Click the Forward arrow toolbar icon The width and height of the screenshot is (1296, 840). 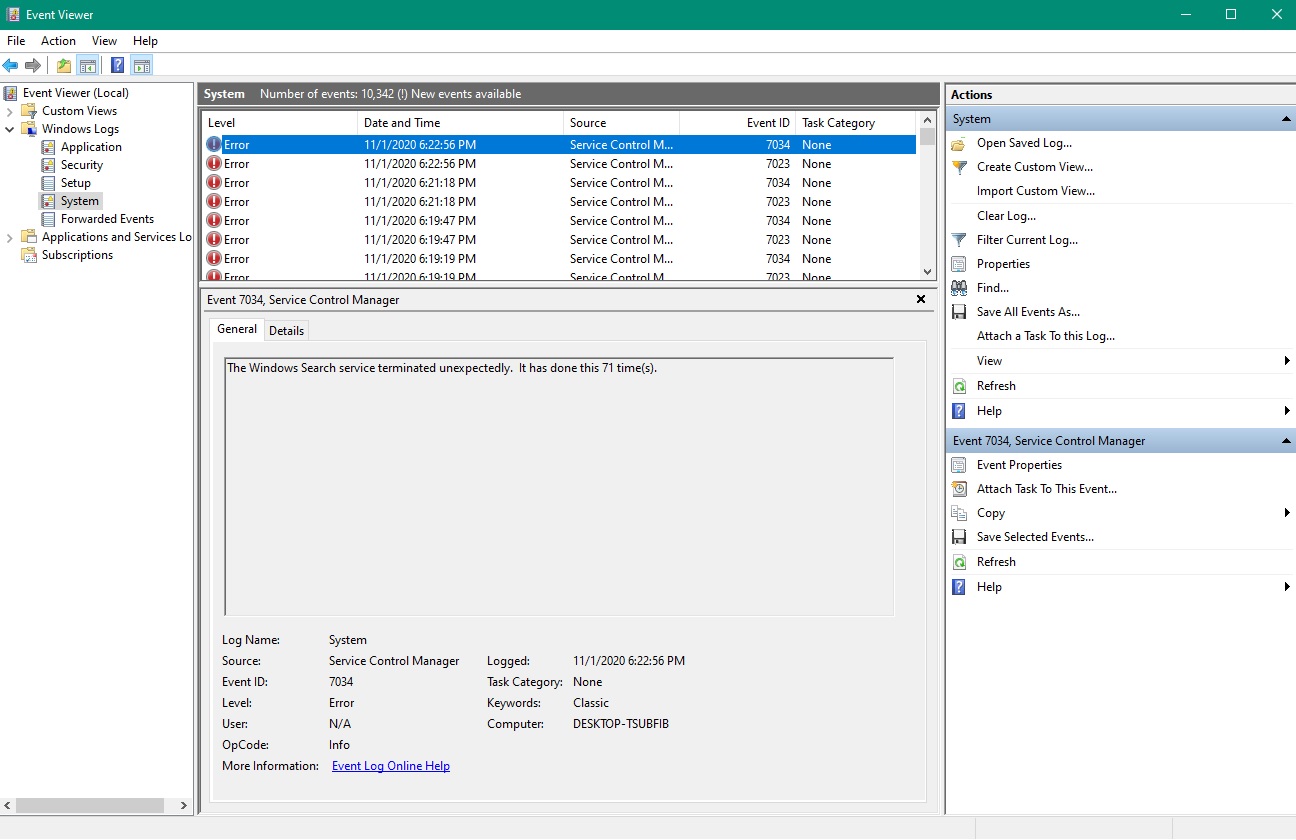point(33,66)
